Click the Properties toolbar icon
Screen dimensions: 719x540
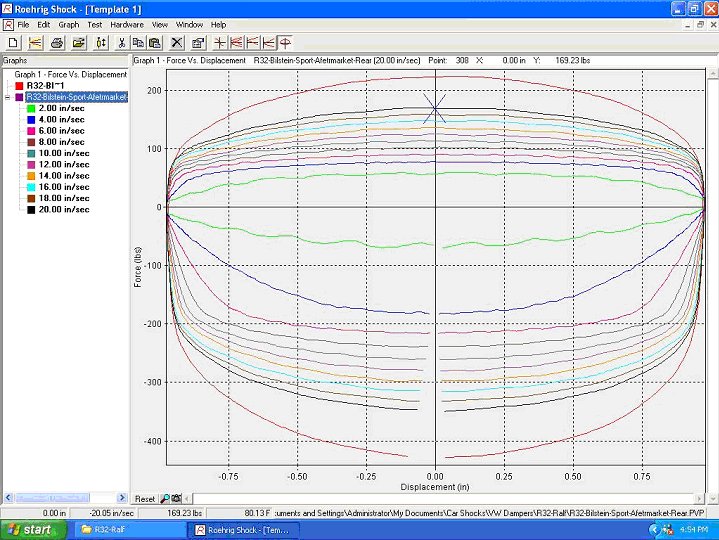coord(198,43)
